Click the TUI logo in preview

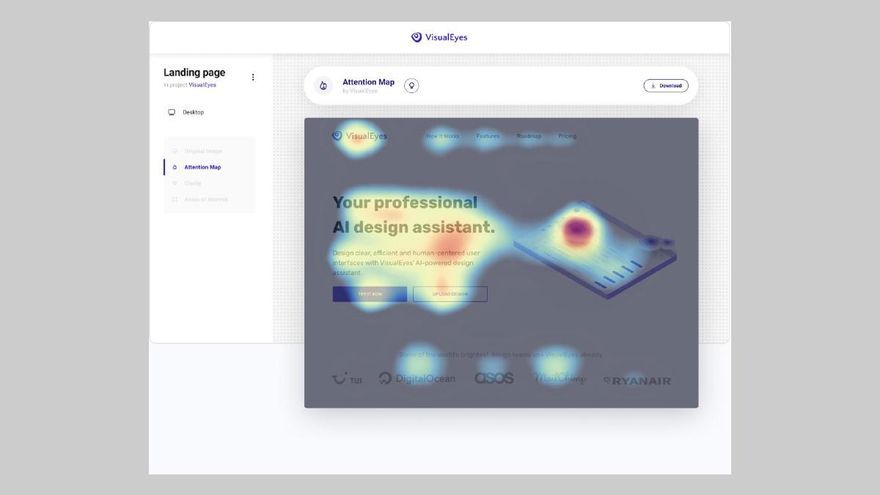click(347, 379)
